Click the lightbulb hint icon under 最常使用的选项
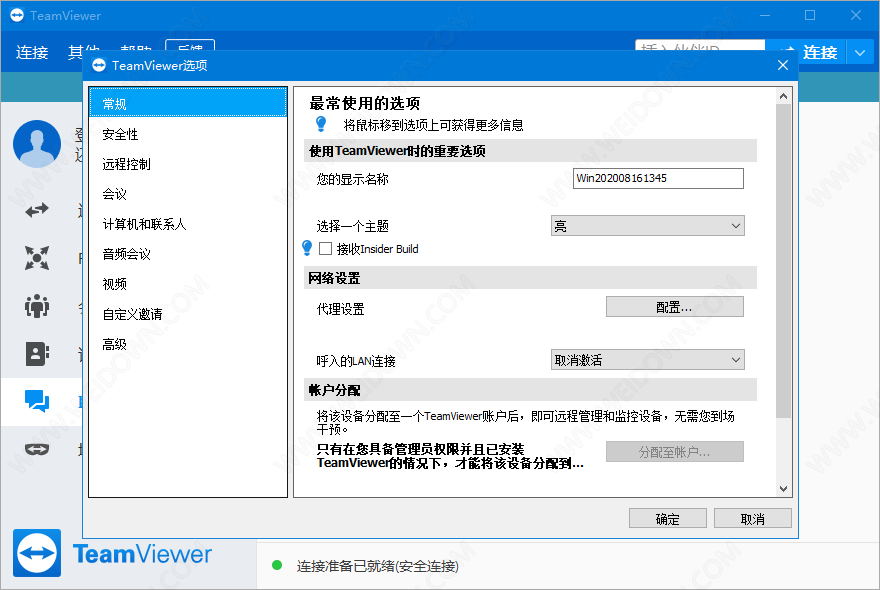This screenshot has height=590, width=880. (x=321, y=124)
